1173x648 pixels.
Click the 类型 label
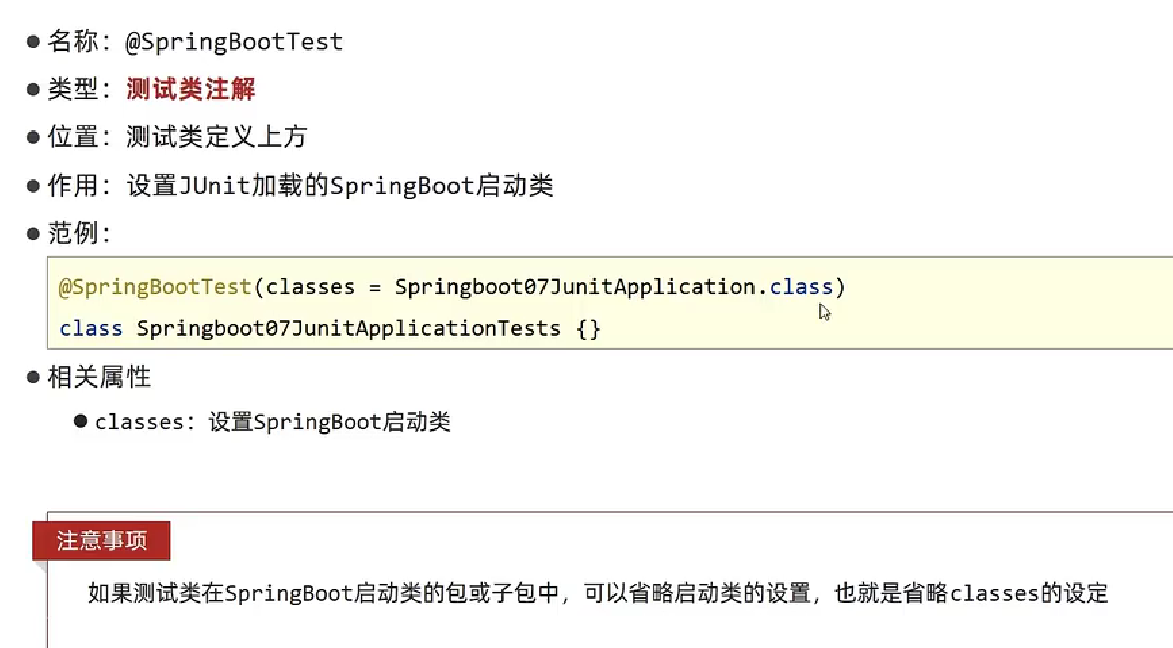[x=74, y=90]
